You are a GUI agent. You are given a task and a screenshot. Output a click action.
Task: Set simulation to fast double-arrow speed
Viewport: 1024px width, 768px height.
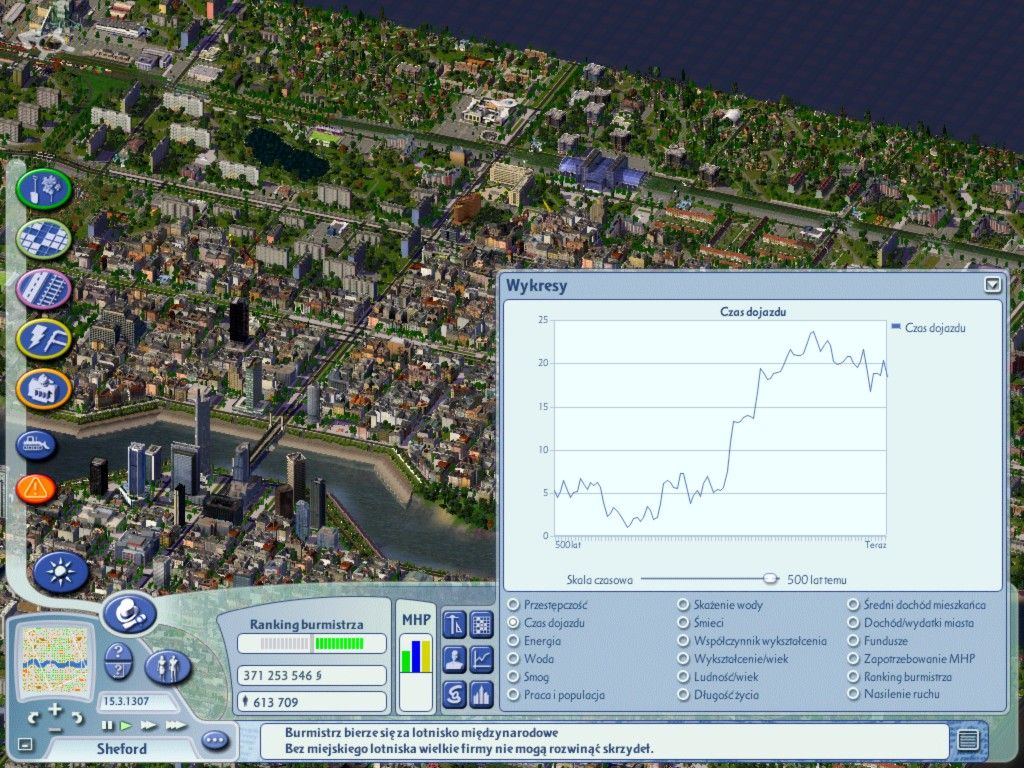coord(148,725)
